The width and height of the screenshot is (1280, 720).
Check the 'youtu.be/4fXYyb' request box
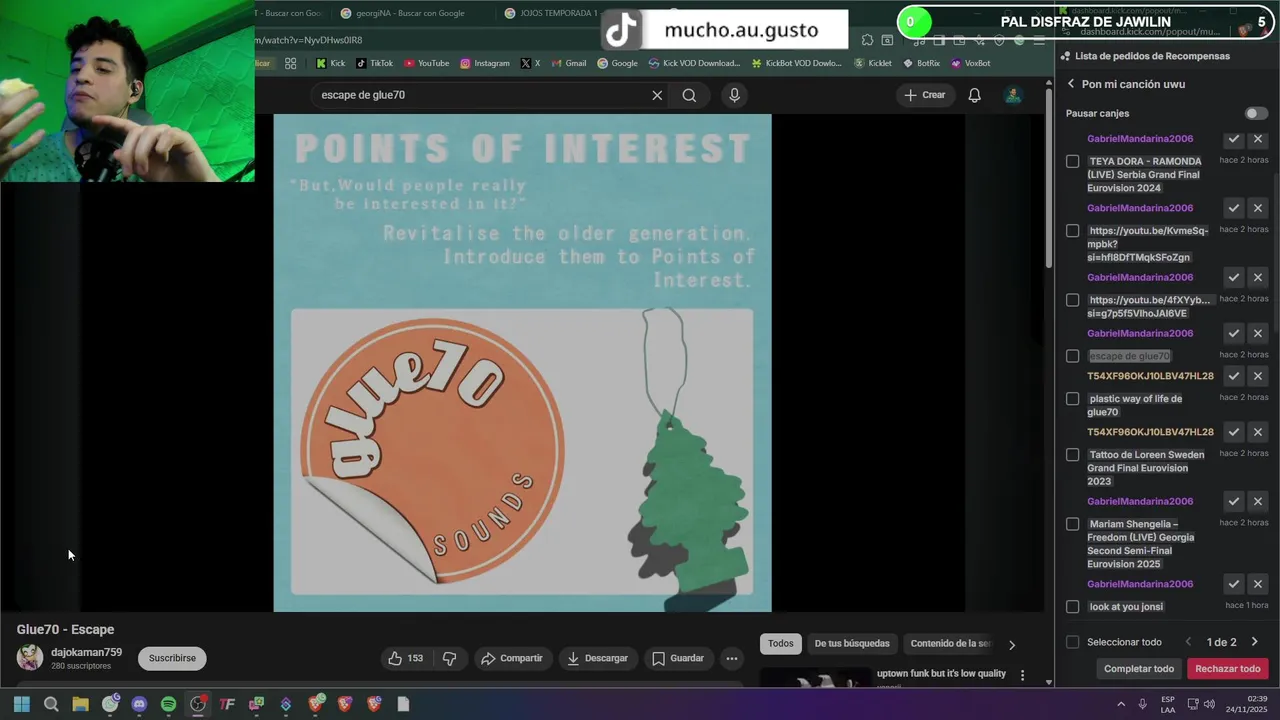coord(1073,300)
